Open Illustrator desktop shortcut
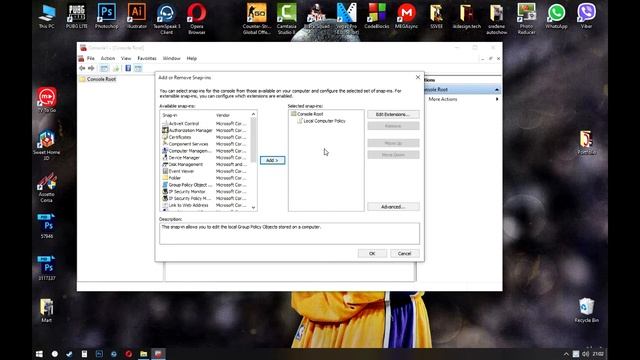Image resolution: width=640 pixels, height=360 pixels. coord(137,16)
